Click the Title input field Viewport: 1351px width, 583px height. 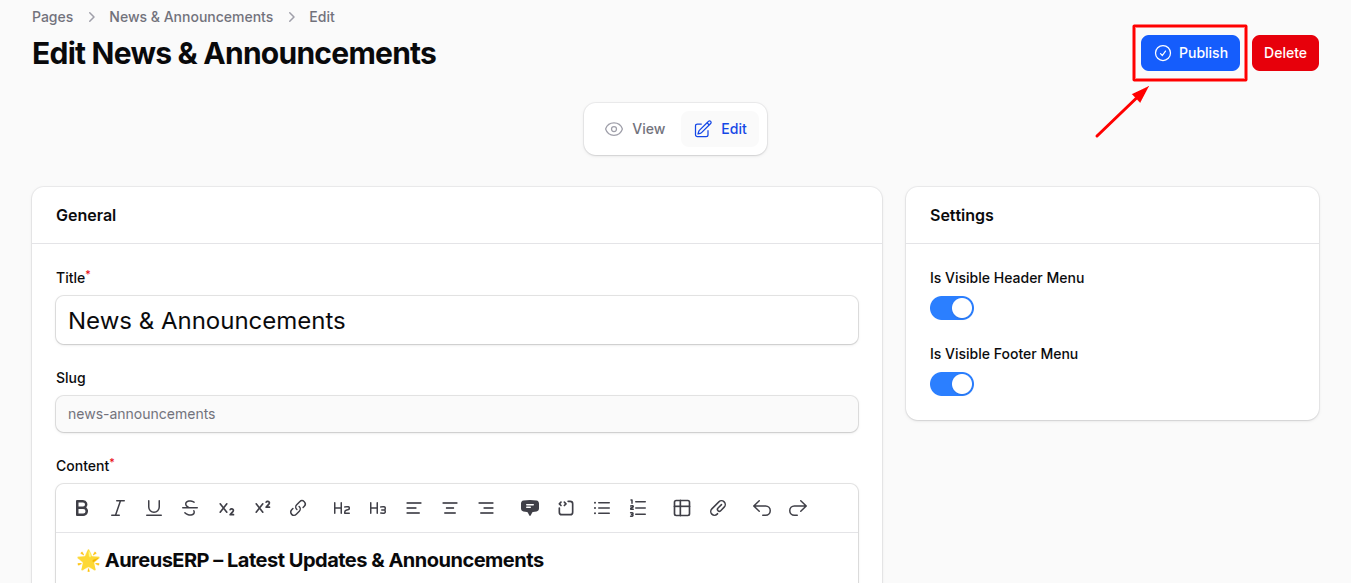click(457, 320)
